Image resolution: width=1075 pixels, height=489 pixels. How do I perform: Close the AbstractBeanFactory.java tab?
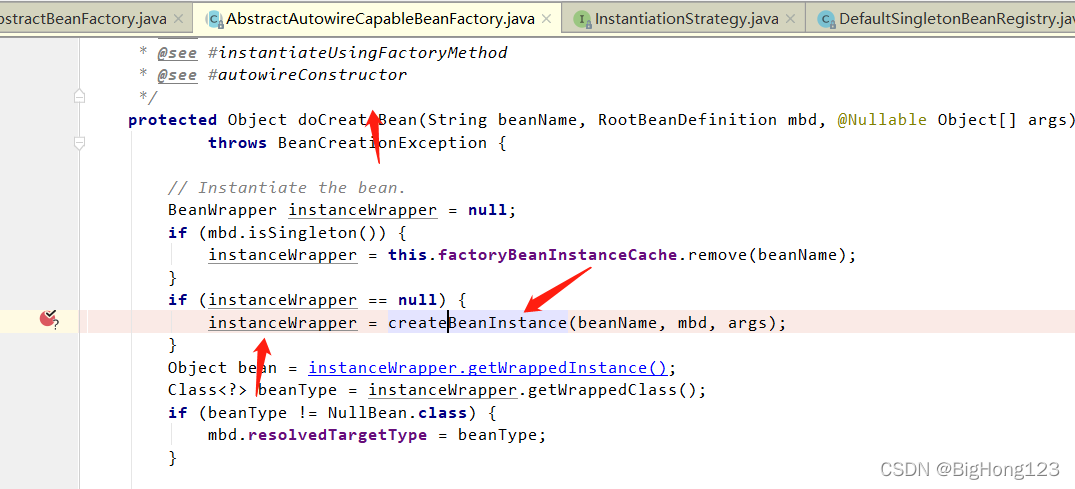click(179, 19)
